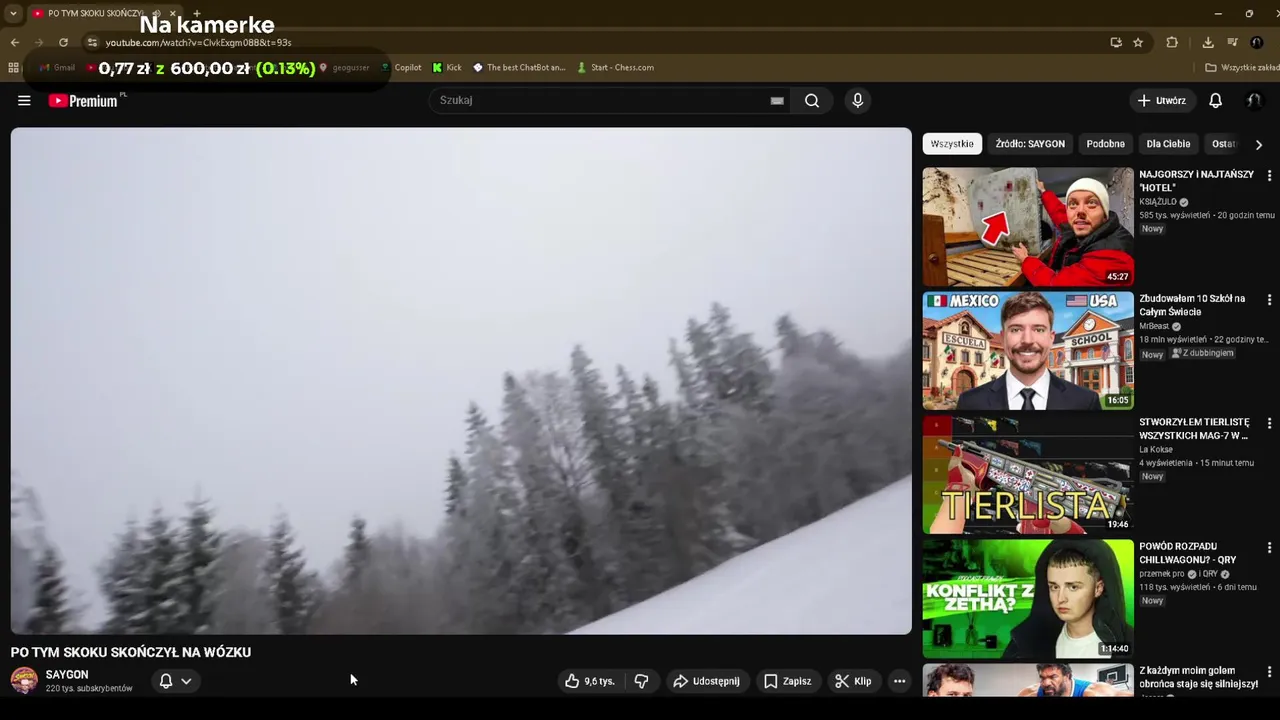Click the La Kokse channel name
The image size is (1280, 720).
[1156, 450]
